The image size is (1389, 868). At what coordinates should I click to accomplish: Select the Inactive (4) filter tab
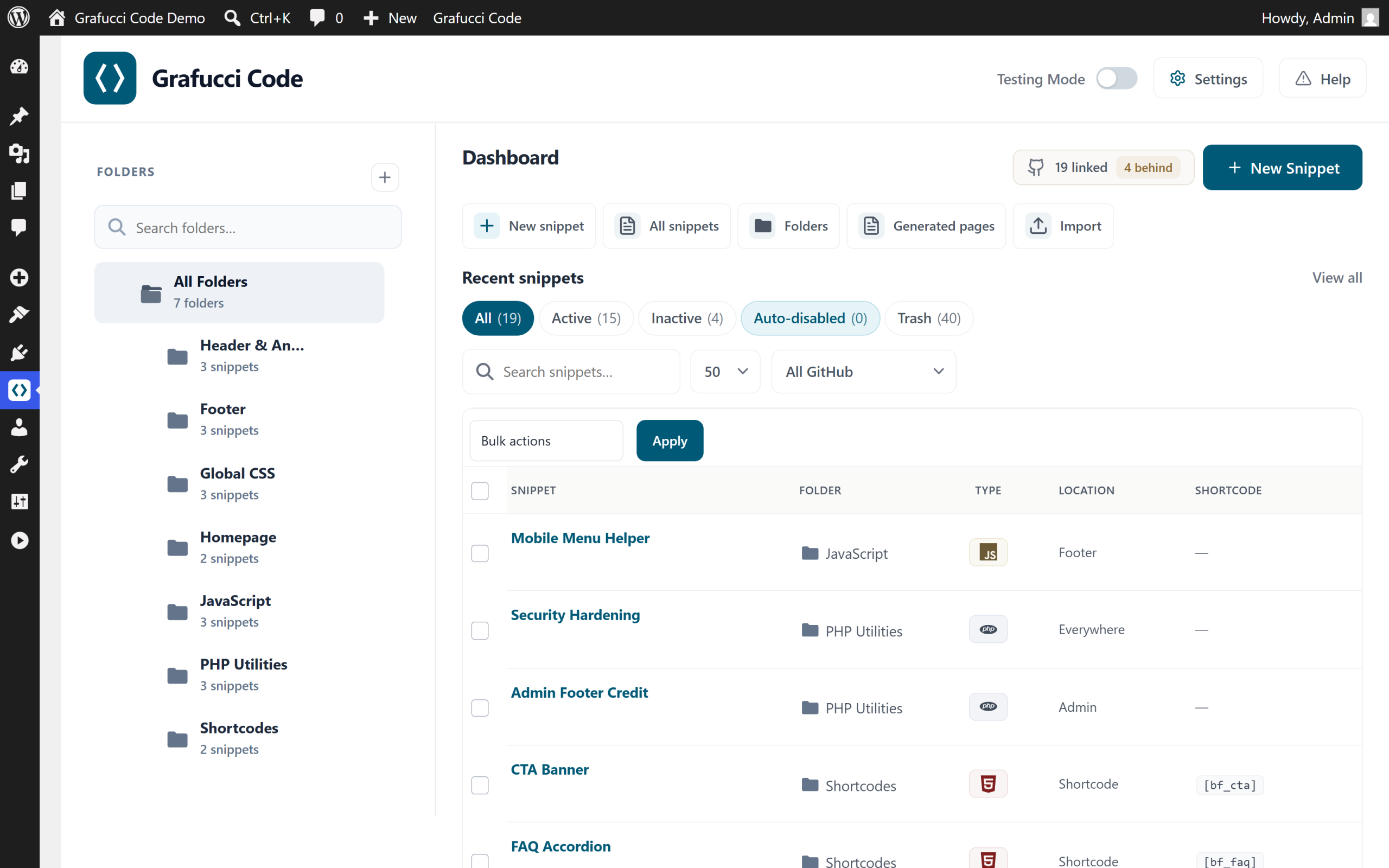tap(687, 318)
